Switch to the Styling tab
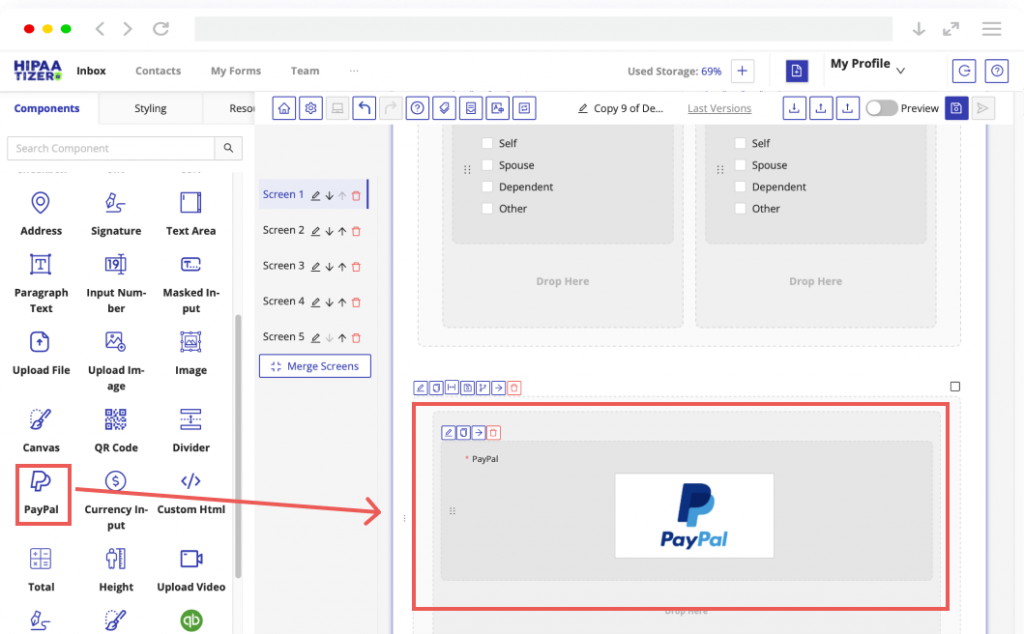Screen dimensions: 1024x634 [x=150, y=108]
